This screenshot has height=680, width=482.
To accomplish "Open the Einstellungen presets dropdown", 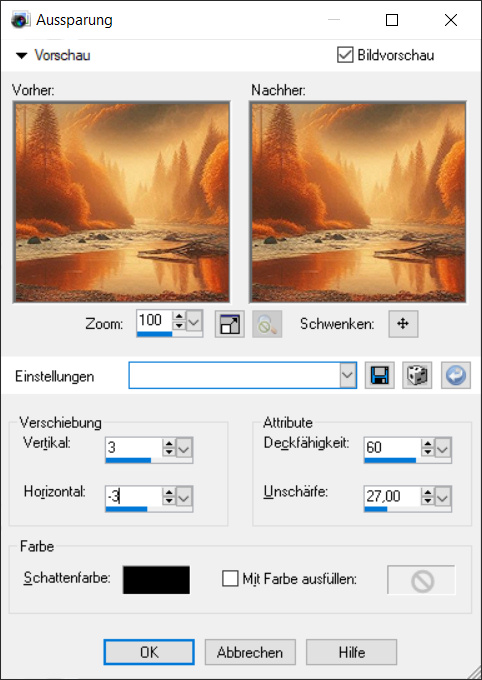I will point(348,375).
